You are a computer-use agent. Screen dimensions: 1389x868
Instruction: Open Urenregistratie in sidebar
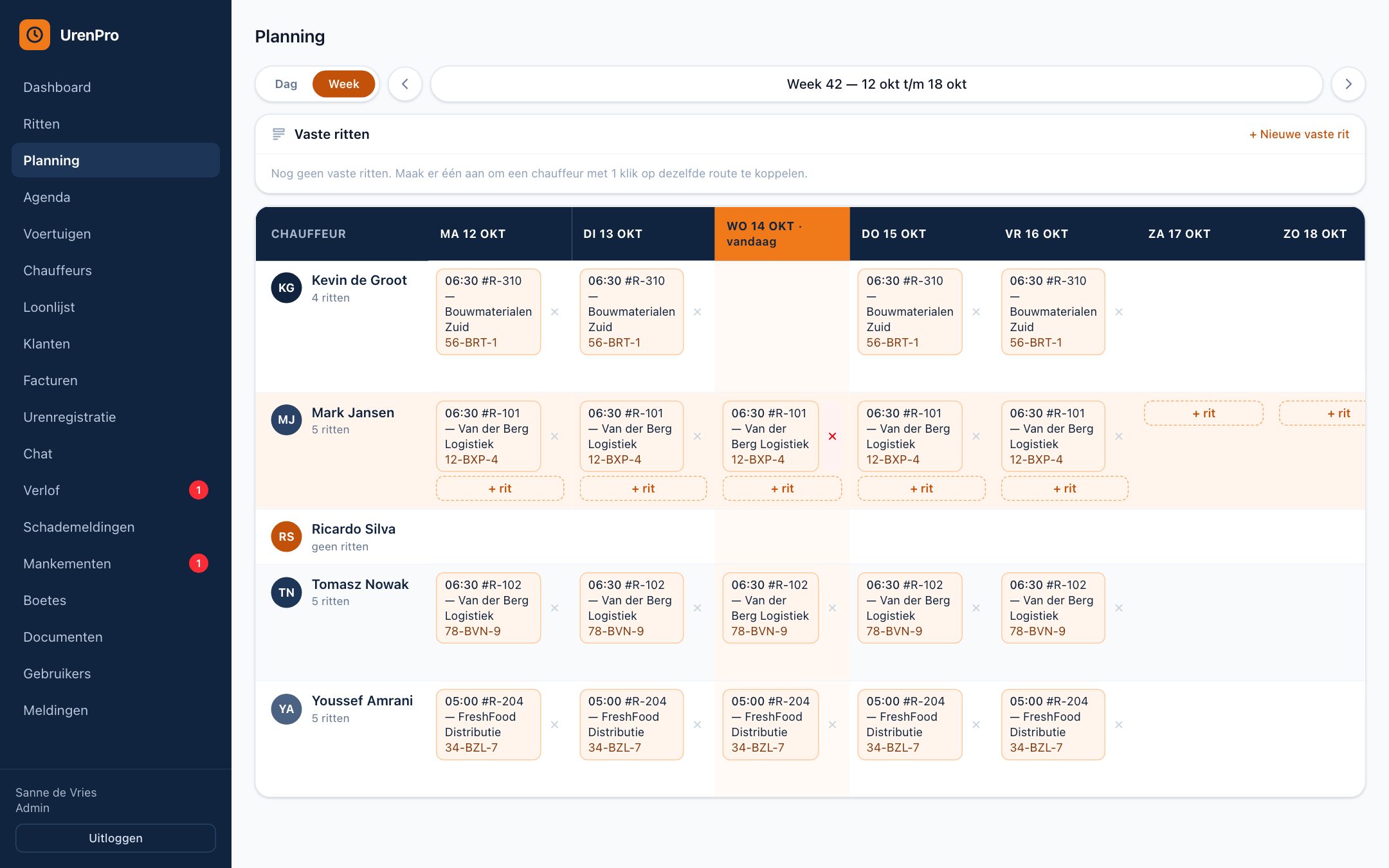(116, 417)
